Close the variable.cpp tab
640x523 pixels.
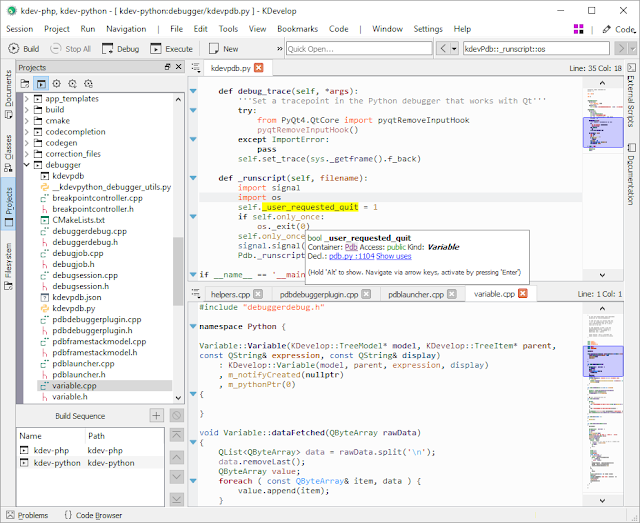pyautogui.click(x=523, y=293)
